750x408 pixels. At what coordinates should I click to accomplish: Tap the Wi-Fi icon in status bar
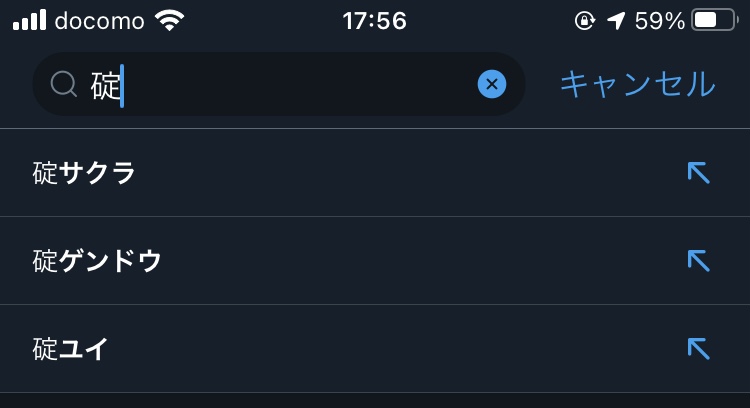[x=171, y=20]
